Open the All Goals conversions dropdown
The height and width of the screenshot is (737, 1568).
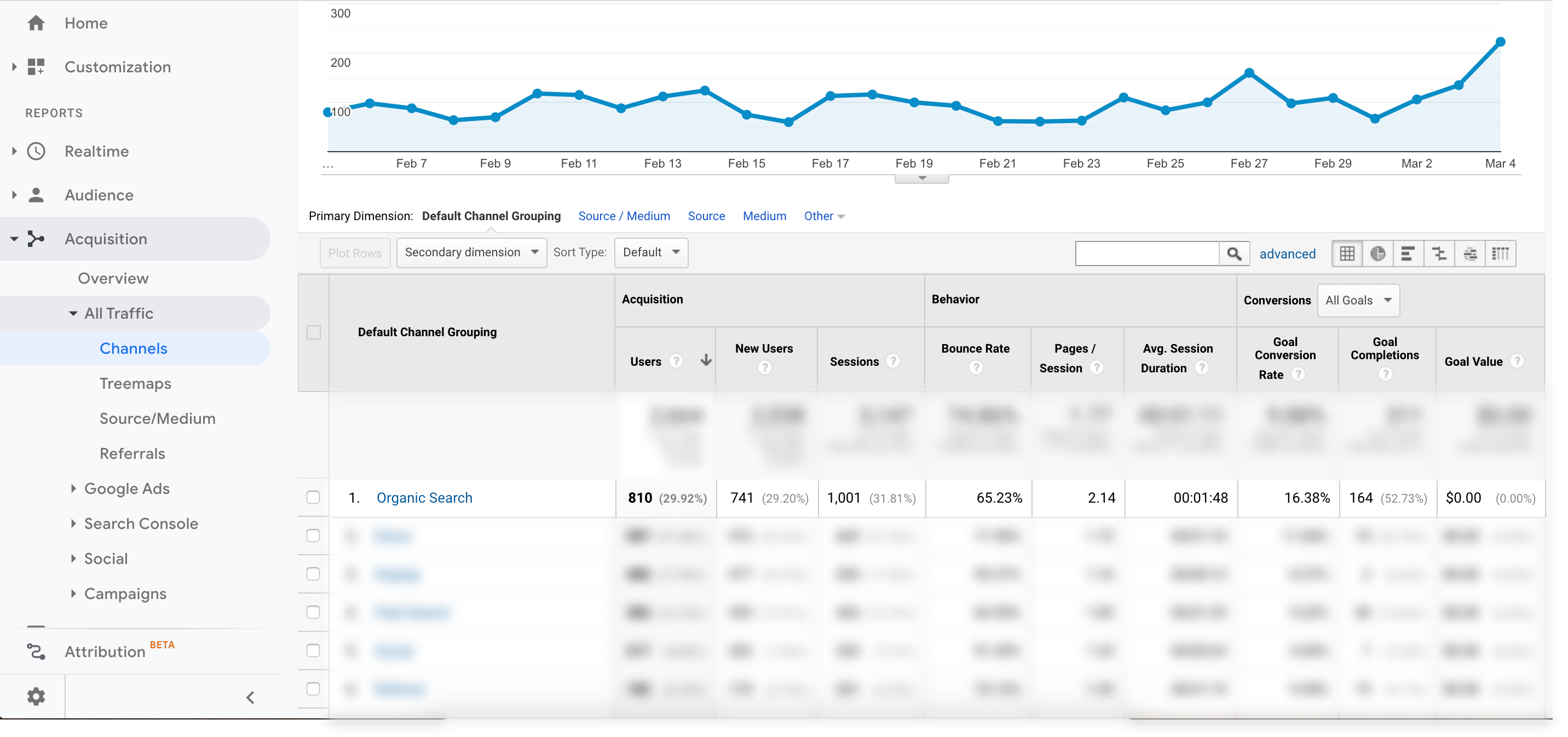tap(1358, 300)
